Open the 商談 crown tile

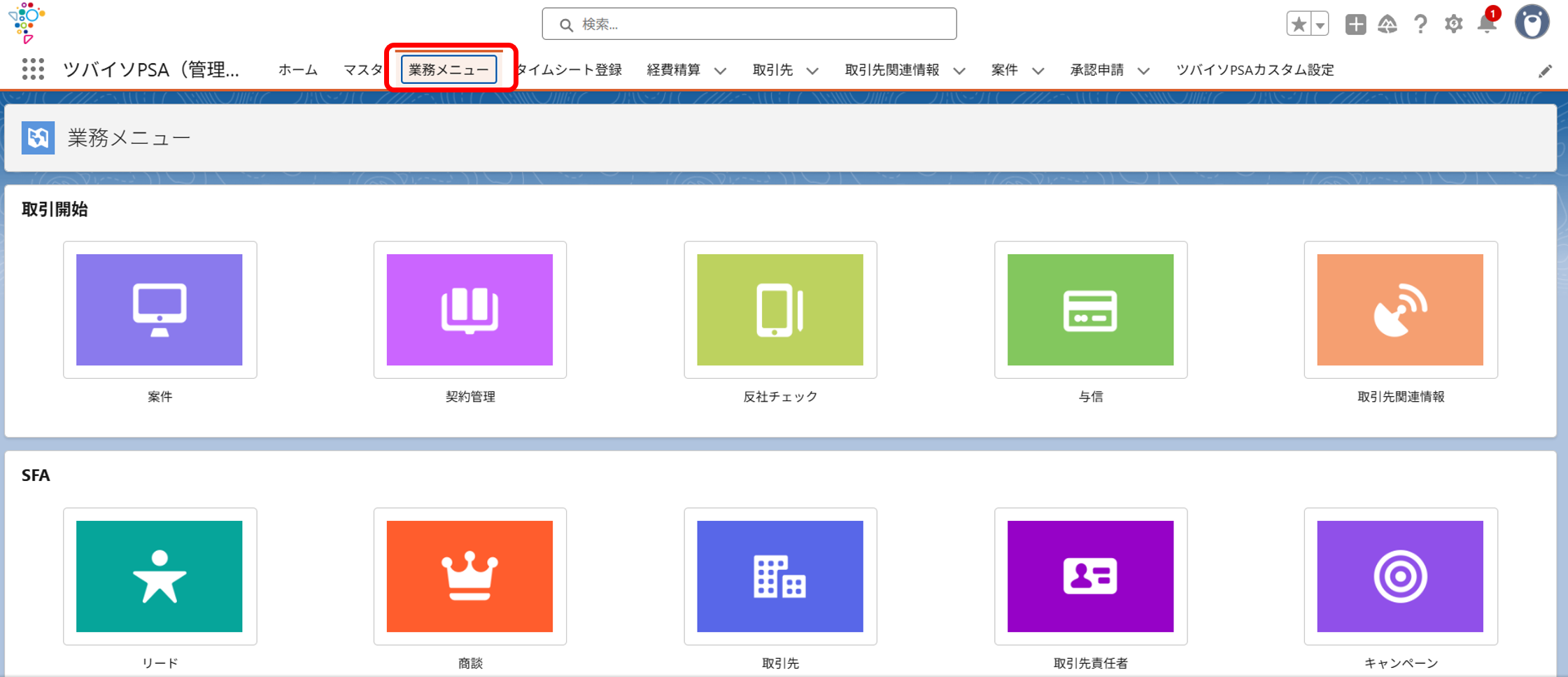469,576
